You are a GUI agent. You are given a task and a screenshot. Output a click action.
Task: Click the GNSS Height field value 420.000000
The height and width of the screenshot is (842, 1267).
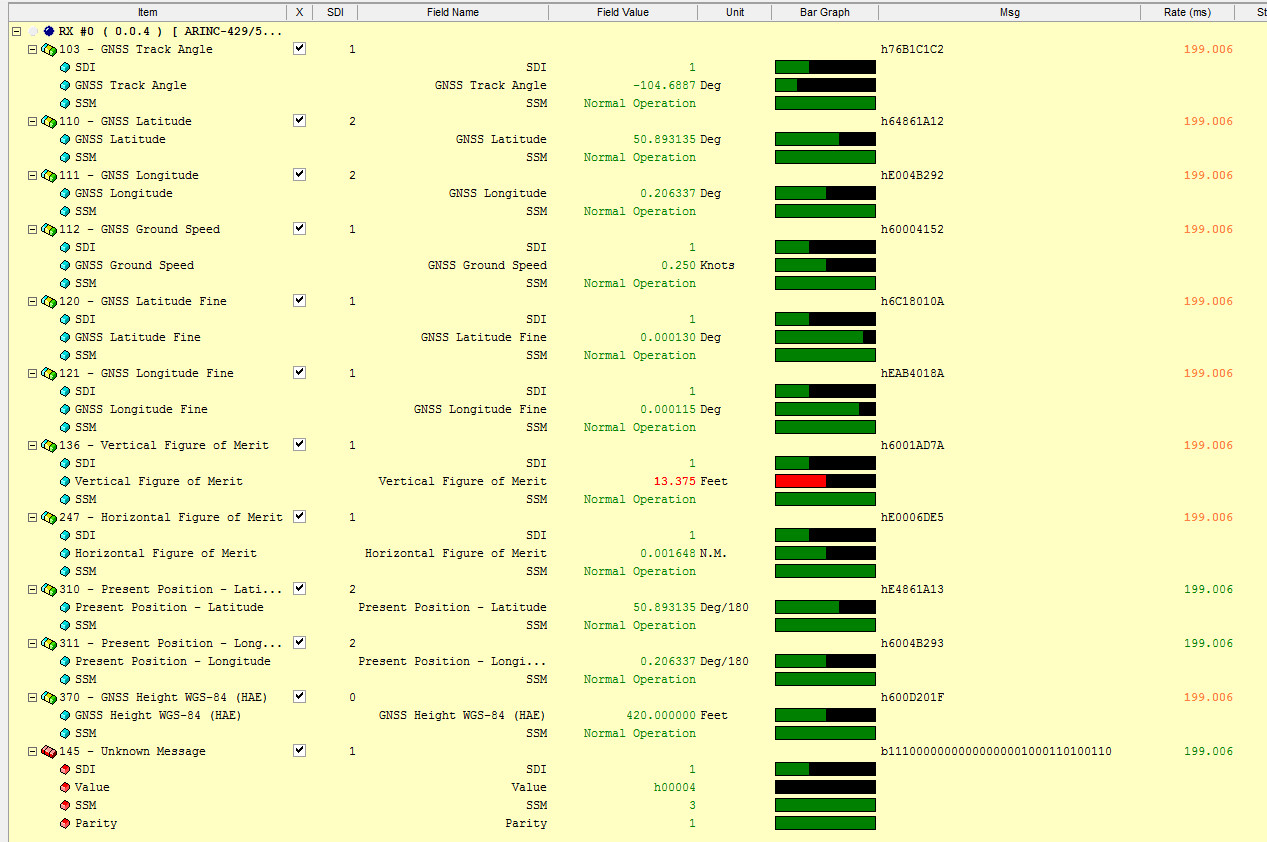[660, 715]
